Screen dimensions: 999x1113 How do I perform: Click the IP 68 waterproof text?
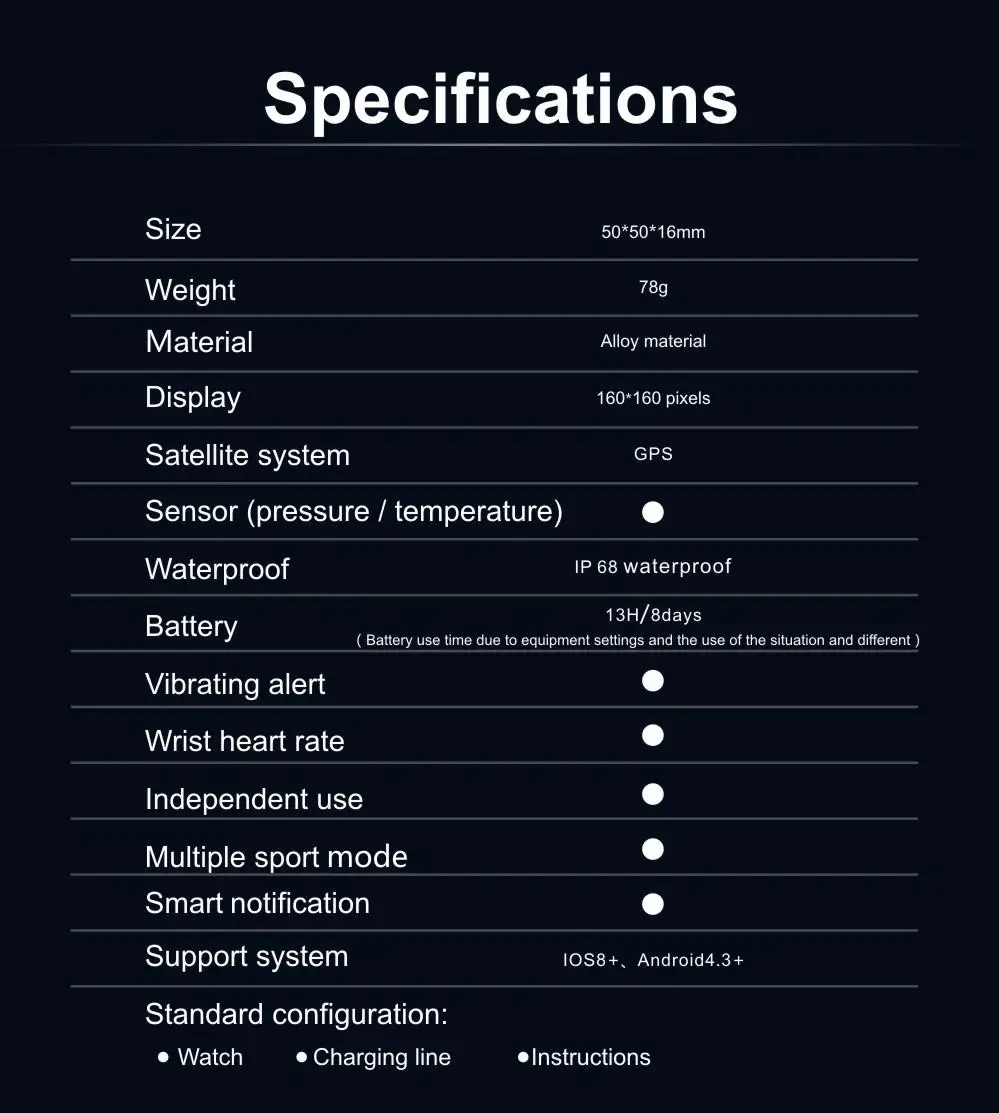(x=653, y=567)
